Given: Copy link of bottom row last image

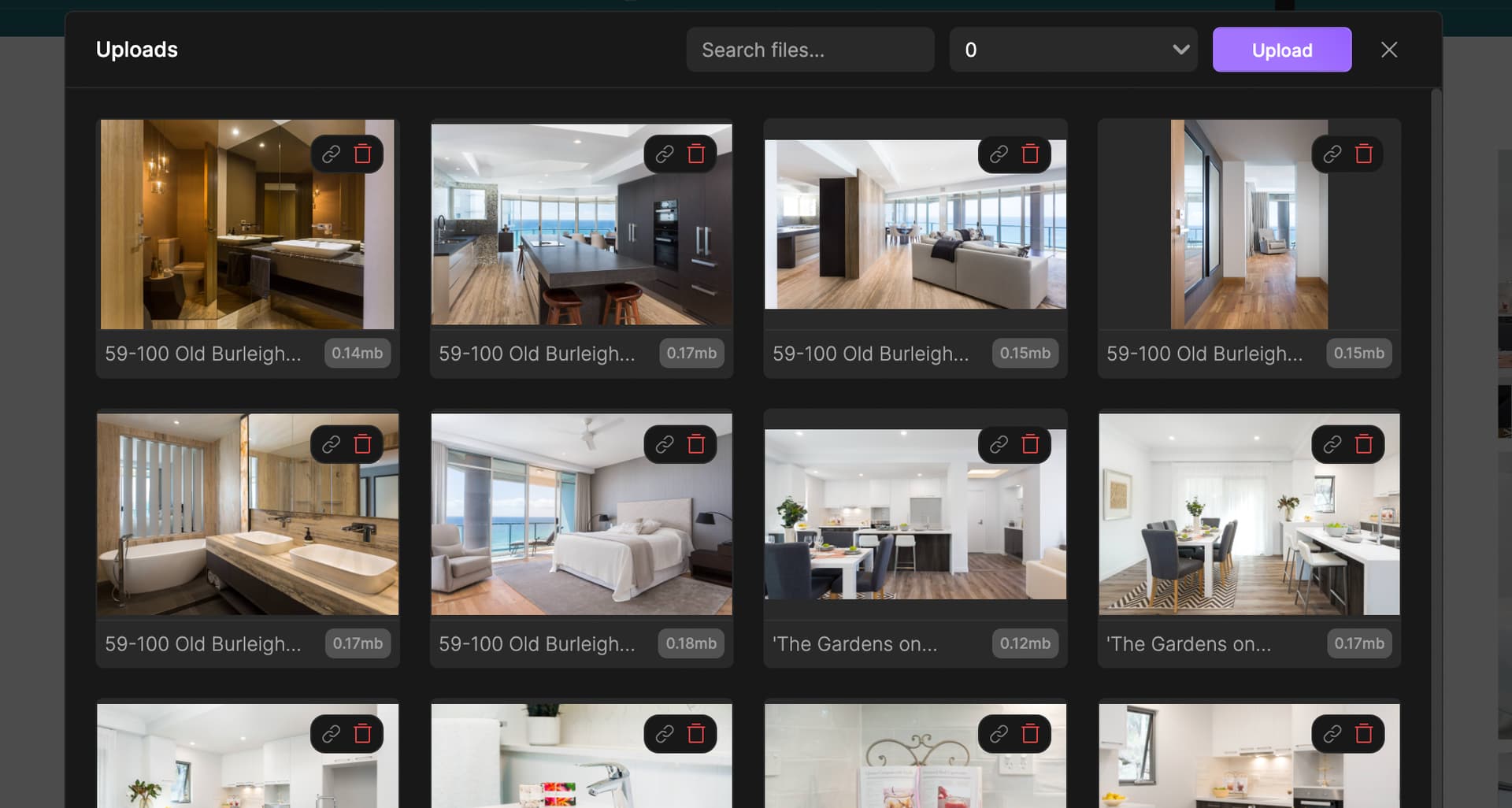Looking at the screenshot, I should (x=1332, y=734).
